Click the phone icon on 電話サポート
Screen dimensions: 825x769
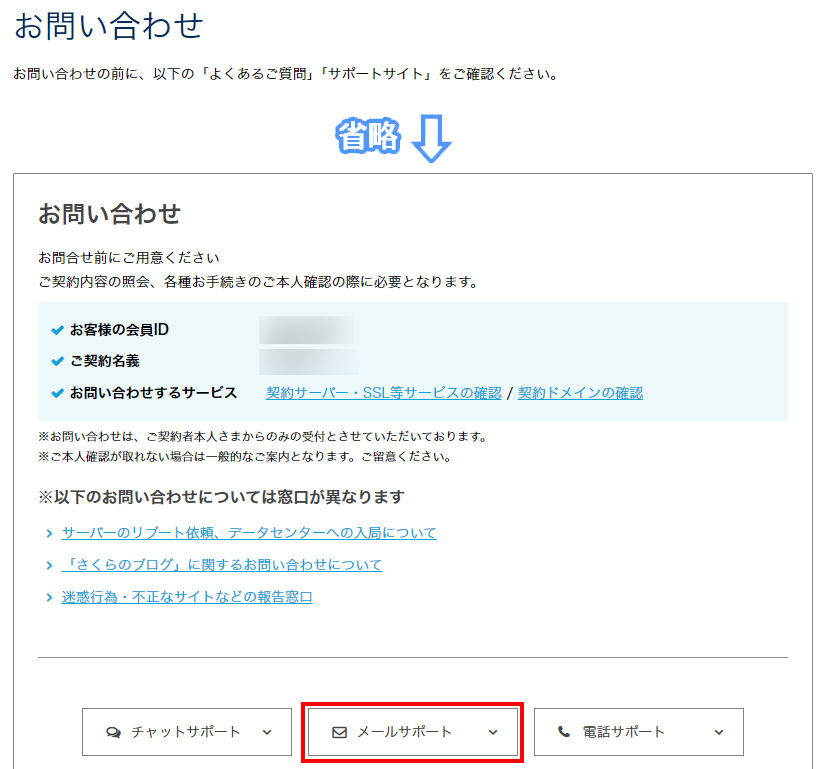click(x=564, y=732)
